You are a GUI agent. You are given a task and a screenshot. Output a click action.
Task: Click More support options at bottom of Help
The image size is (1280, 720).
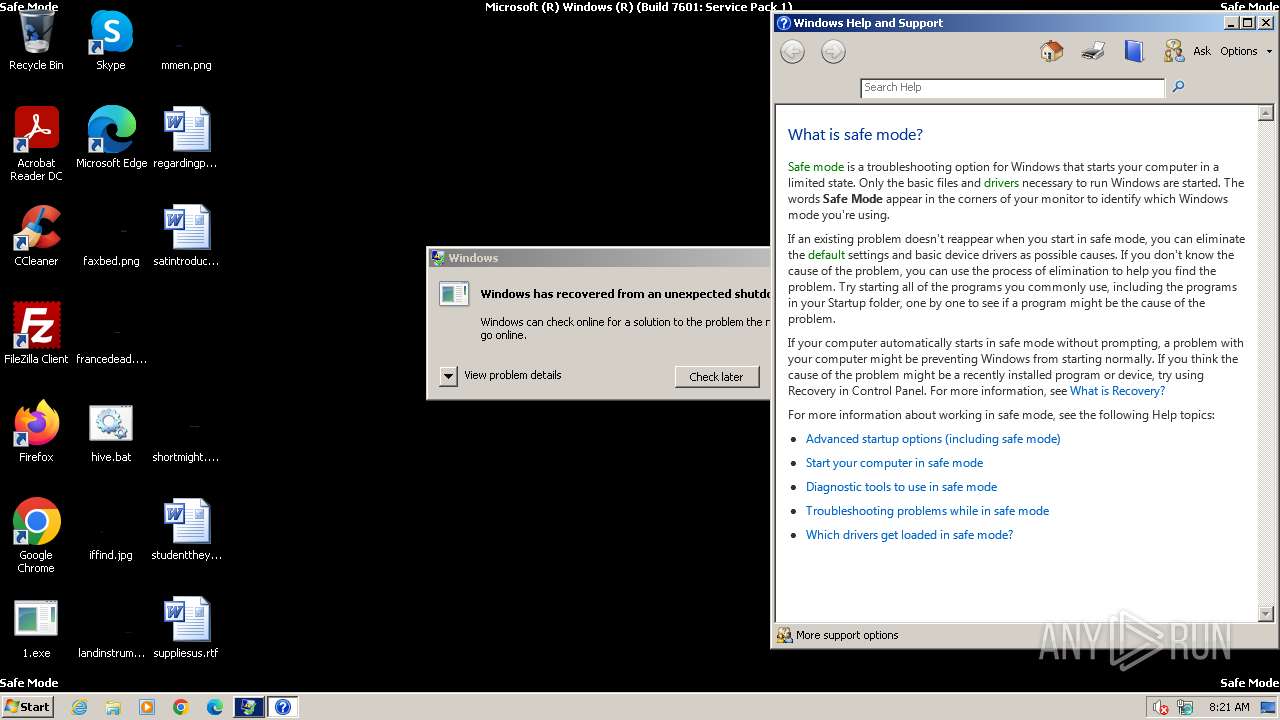pyautogui.click(x=838, y=635)
